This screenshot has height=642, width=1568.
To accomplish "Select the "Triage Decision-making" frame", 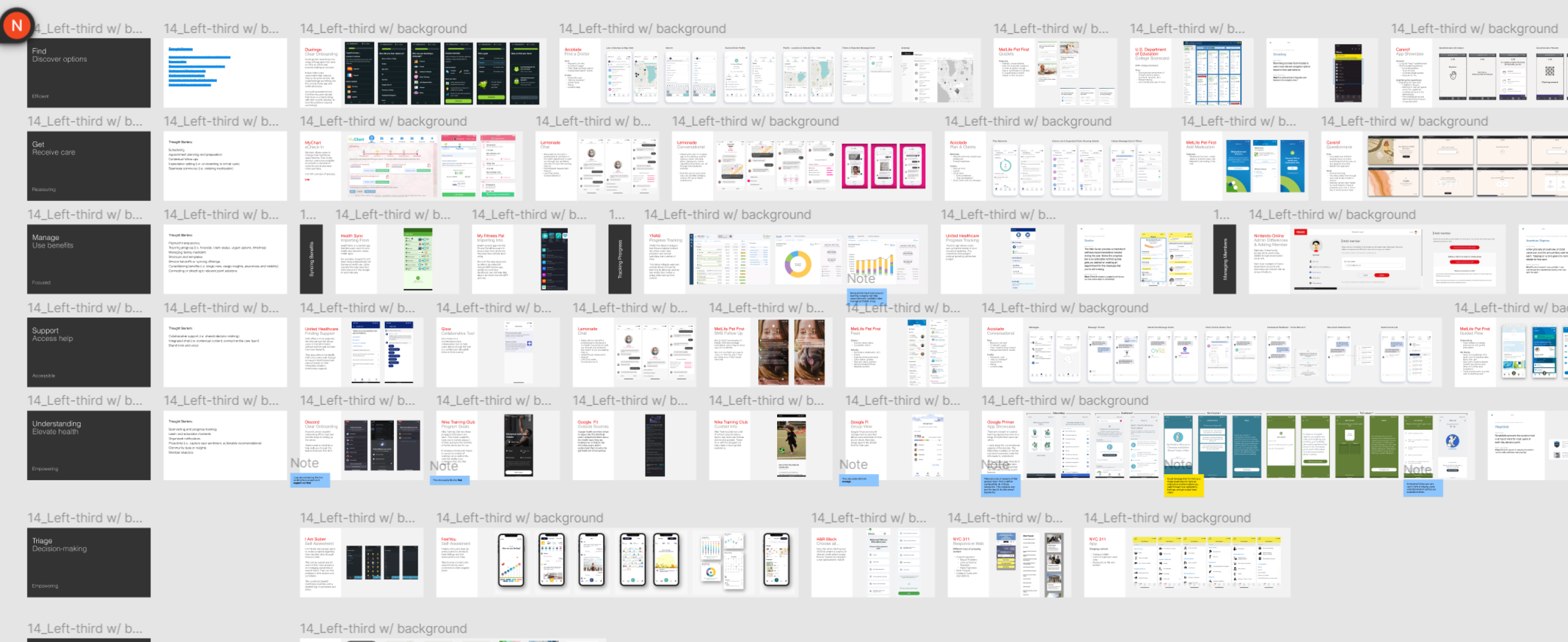I will point(88,562).
